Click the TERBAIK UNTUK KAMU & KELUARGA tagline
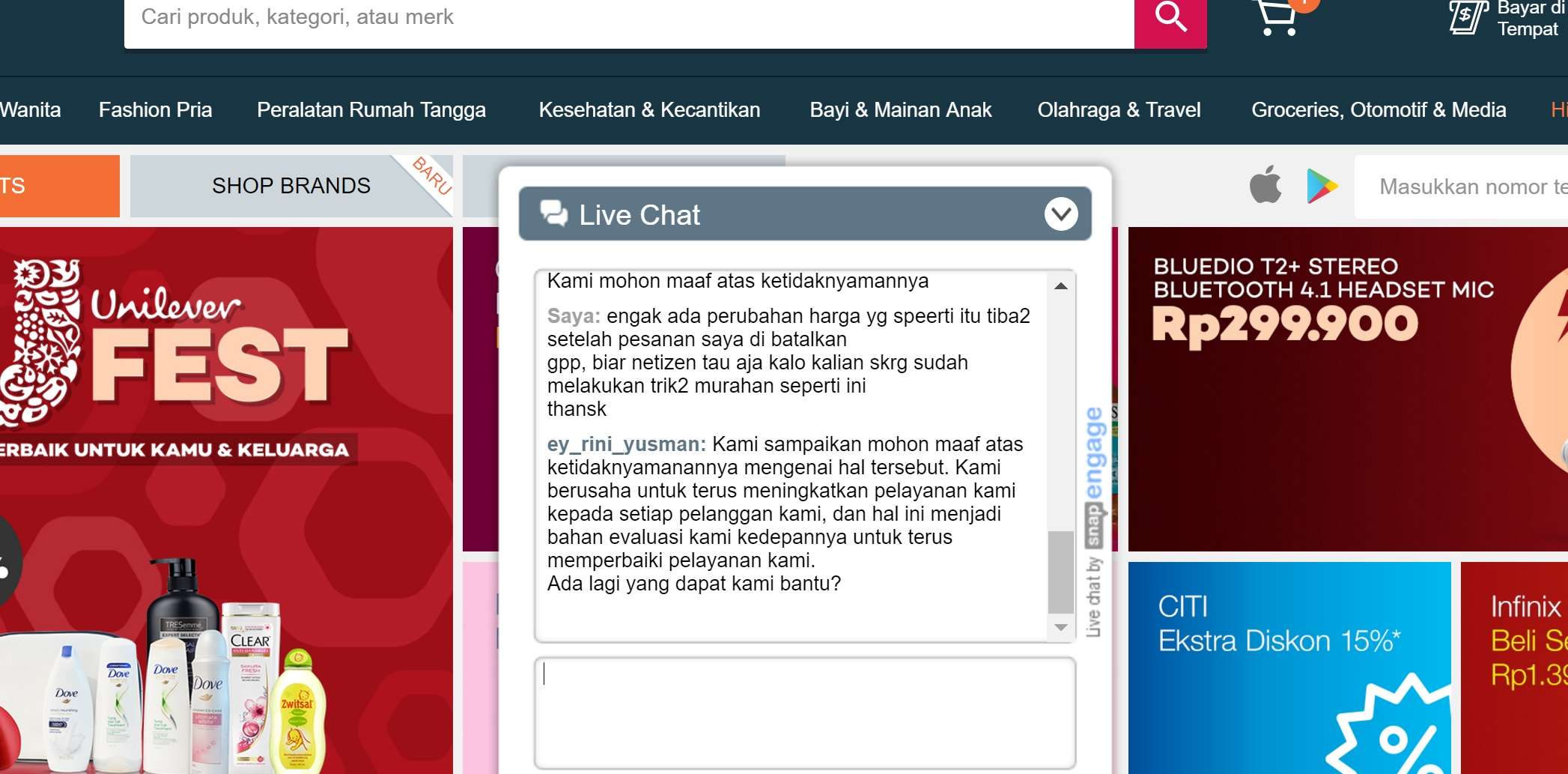 174,450
